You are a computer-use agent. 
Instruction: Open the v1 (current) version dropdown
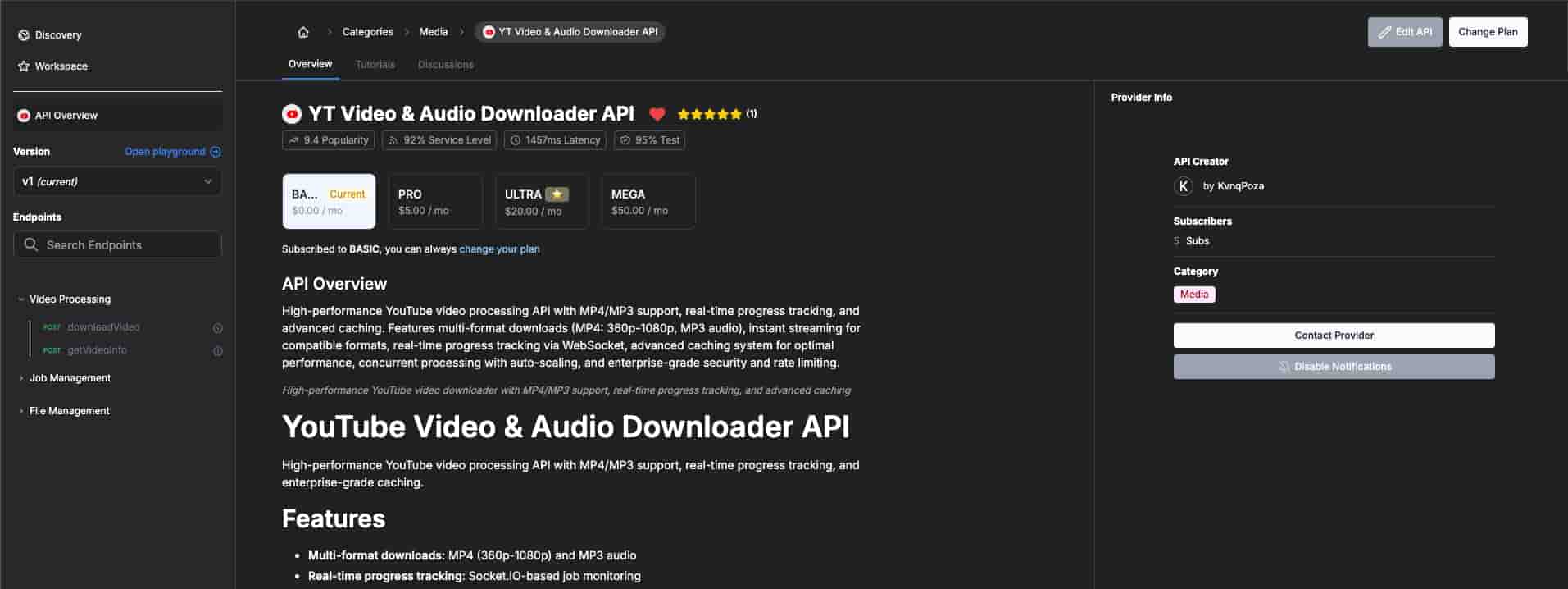point(117,181)
